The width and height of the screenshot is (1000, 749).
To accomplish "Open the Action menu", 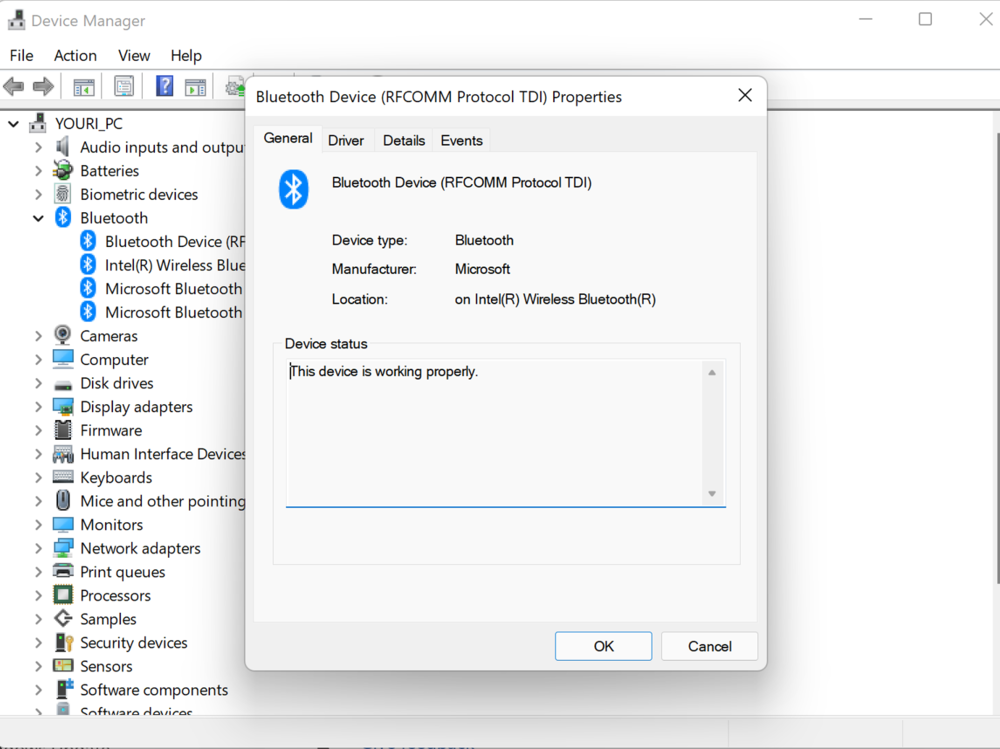I will click(75, 56).
